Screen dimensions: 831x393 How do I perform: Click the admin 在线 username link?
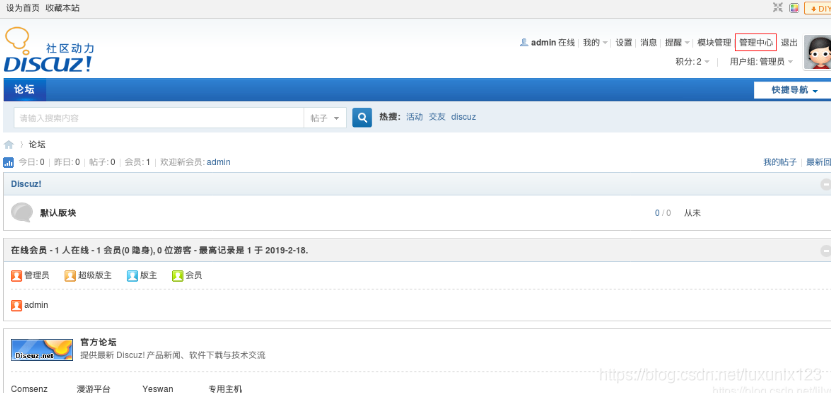click(x=553, y=42)
